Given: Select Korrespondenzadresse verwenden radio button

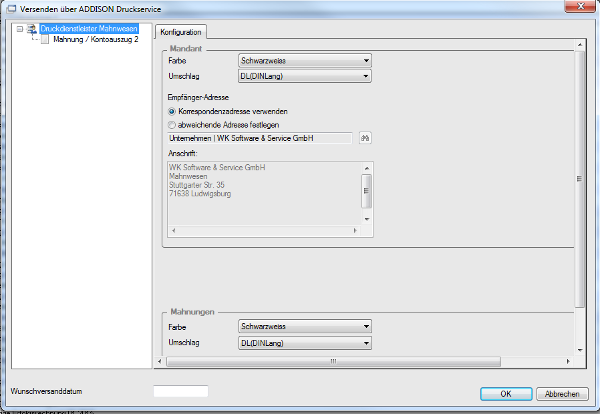Looking at the screenshot, I should [172, 112].
